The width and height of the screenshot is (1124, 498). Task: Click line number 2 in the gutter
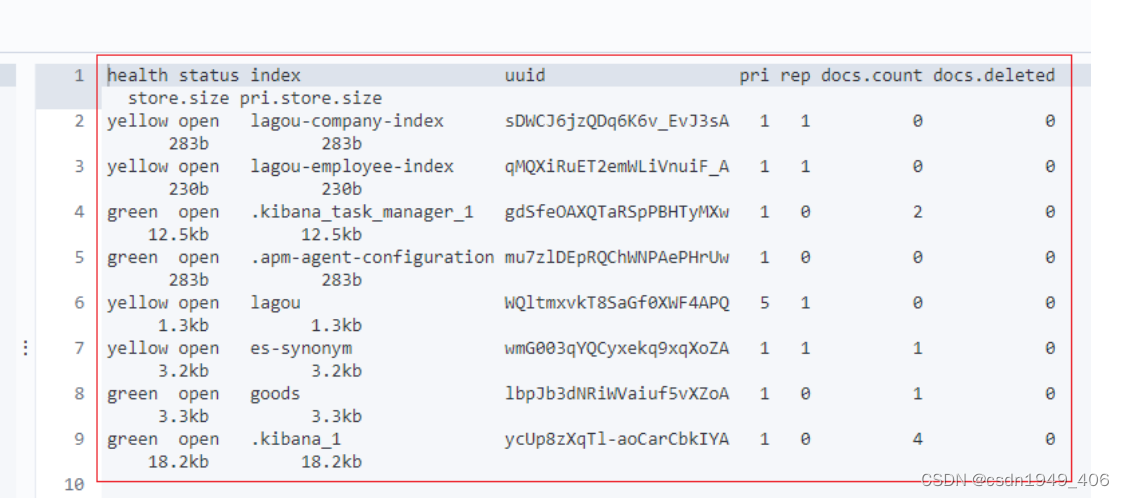coord(80,121)
